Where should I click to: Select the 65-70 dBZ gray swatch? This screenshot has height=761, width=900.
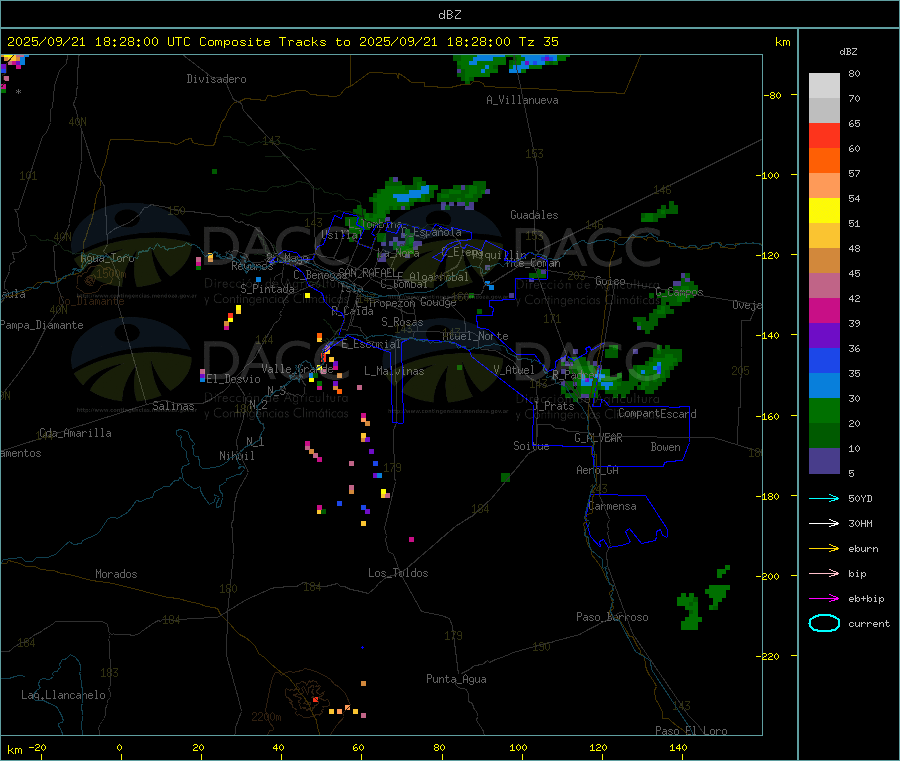[x=824, y=110]
